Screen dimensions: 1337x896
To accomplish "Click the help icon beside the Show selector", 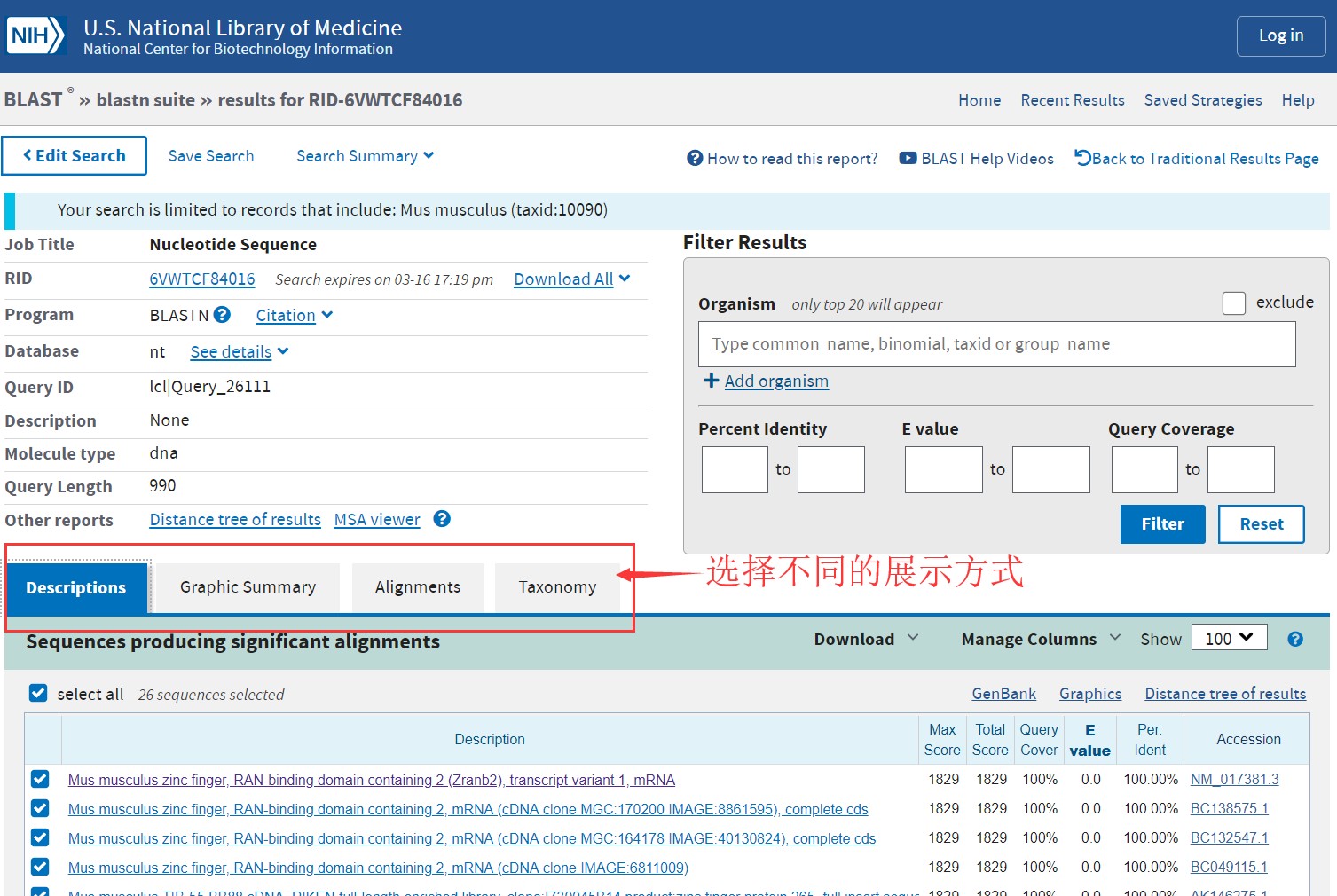I will (x=1294, y=638).
